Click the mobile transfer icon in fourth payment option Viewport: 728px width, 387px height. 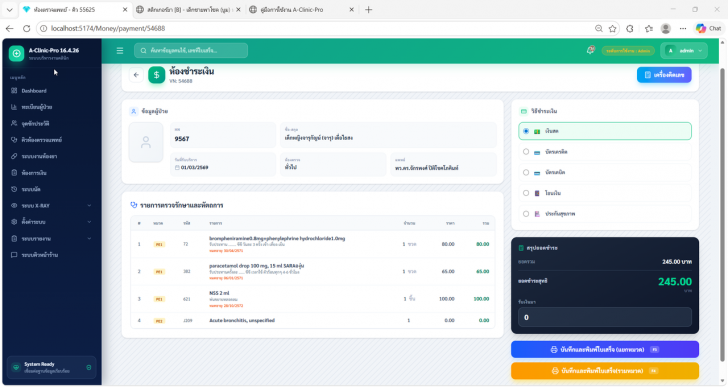click(537, 193)
